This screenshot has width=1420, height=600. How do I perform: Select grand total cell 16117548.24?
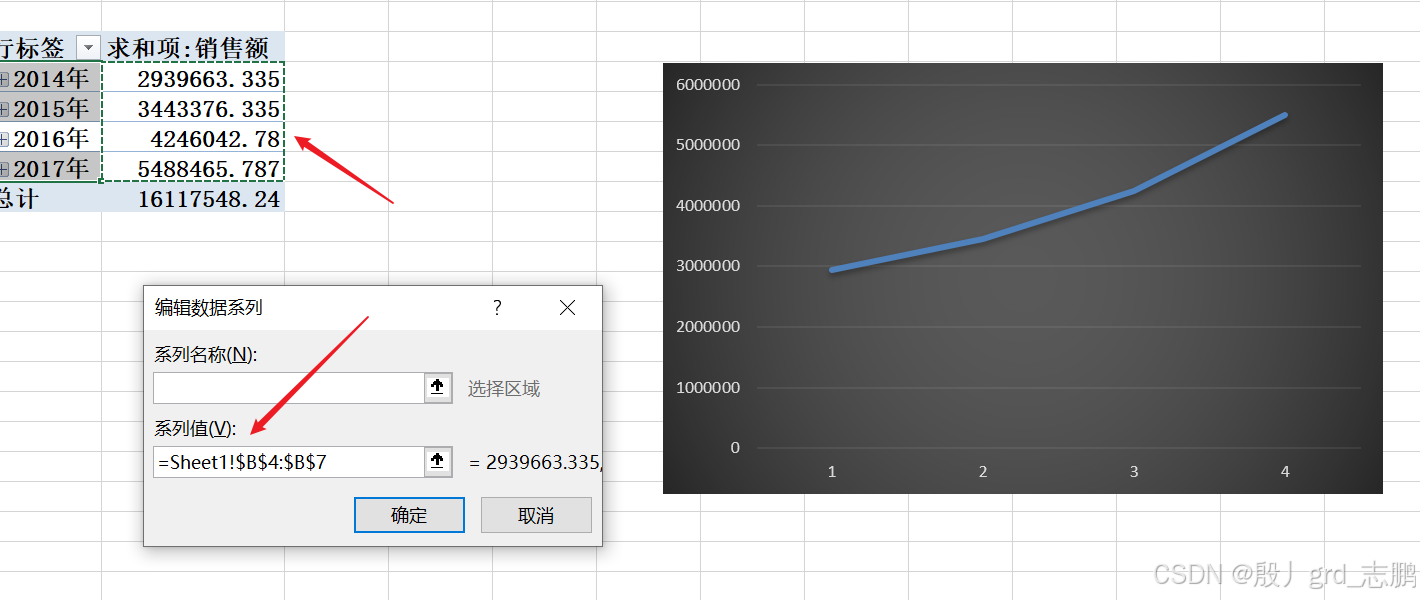(193, 198)
